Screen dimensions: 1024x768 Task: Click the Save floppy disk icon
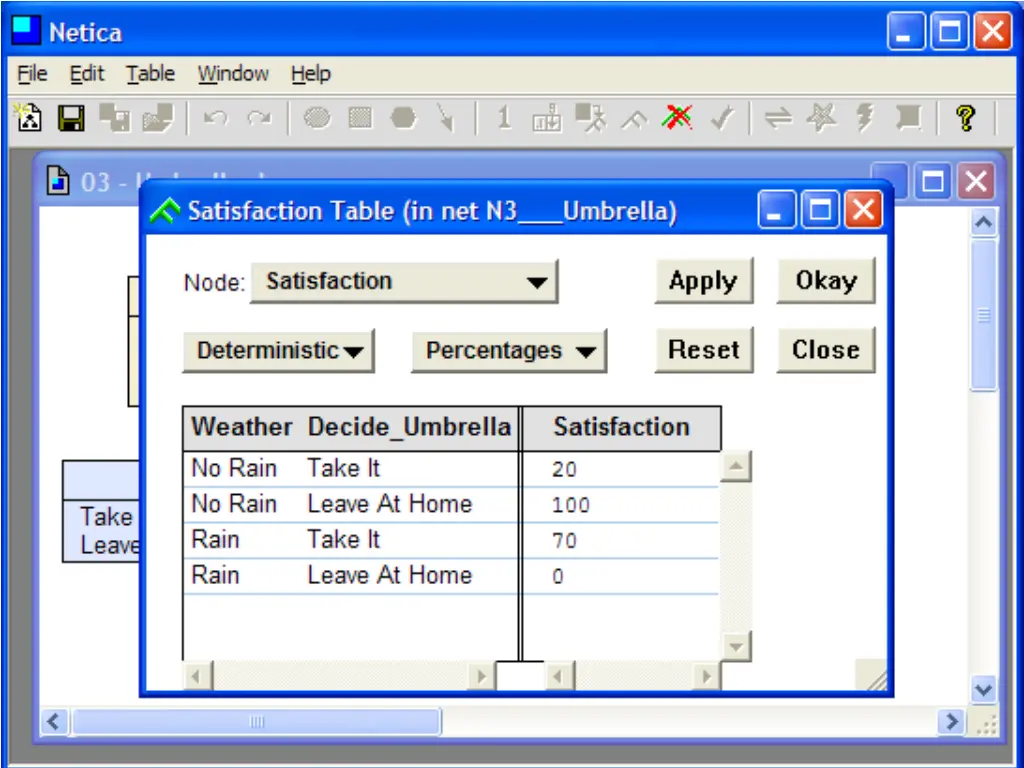click(x=71, y=118)
